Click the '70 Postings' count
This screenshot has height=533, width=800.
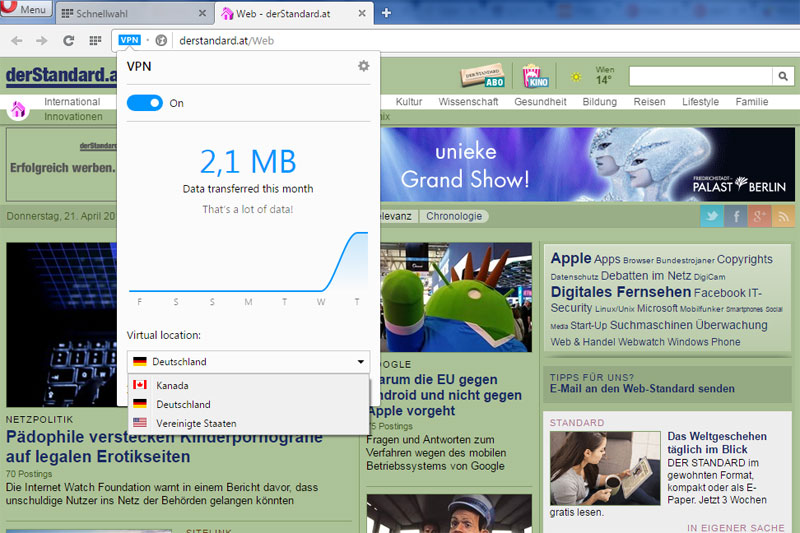tap(29, 474)
